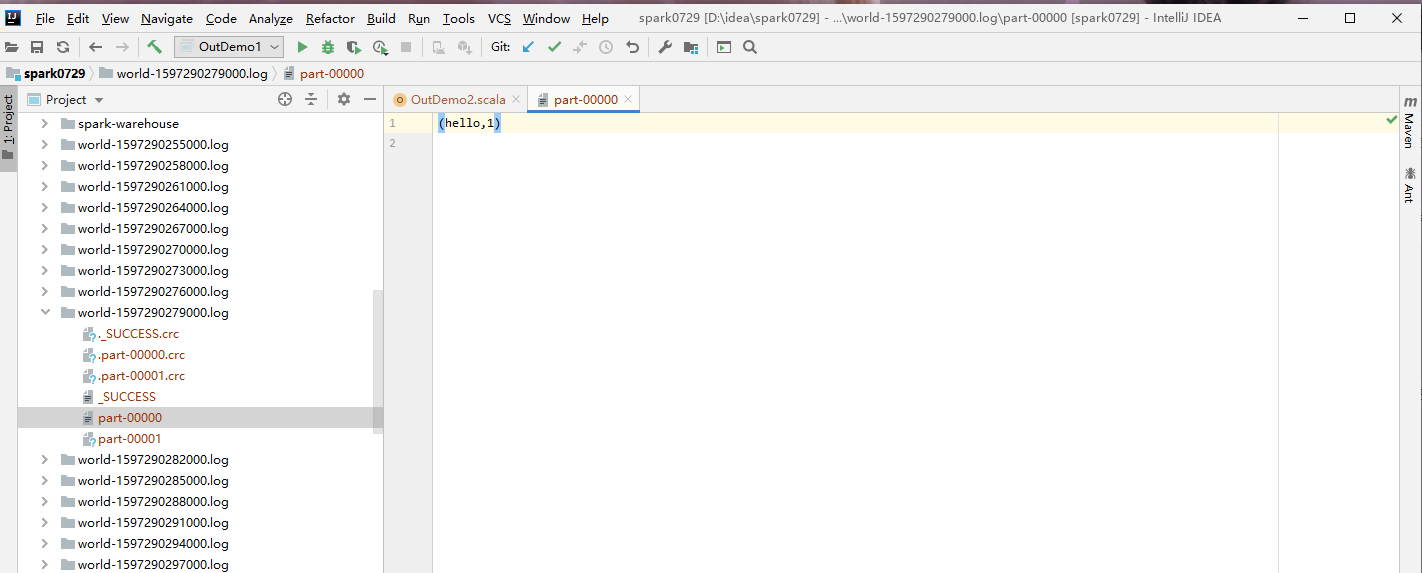This screenshot has width=1422, height=573.
Task: Expand the spark-warehouse folder
Action: (44, 124)
